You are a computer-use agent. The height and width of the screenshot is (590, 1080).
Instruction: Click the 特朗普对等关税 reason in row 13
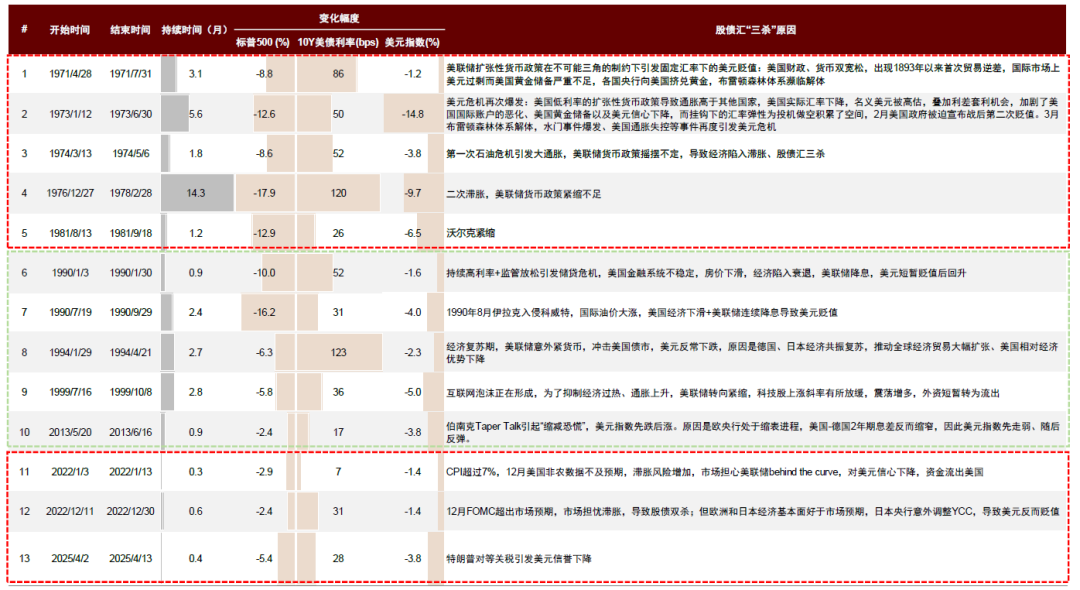coord(518,559)
